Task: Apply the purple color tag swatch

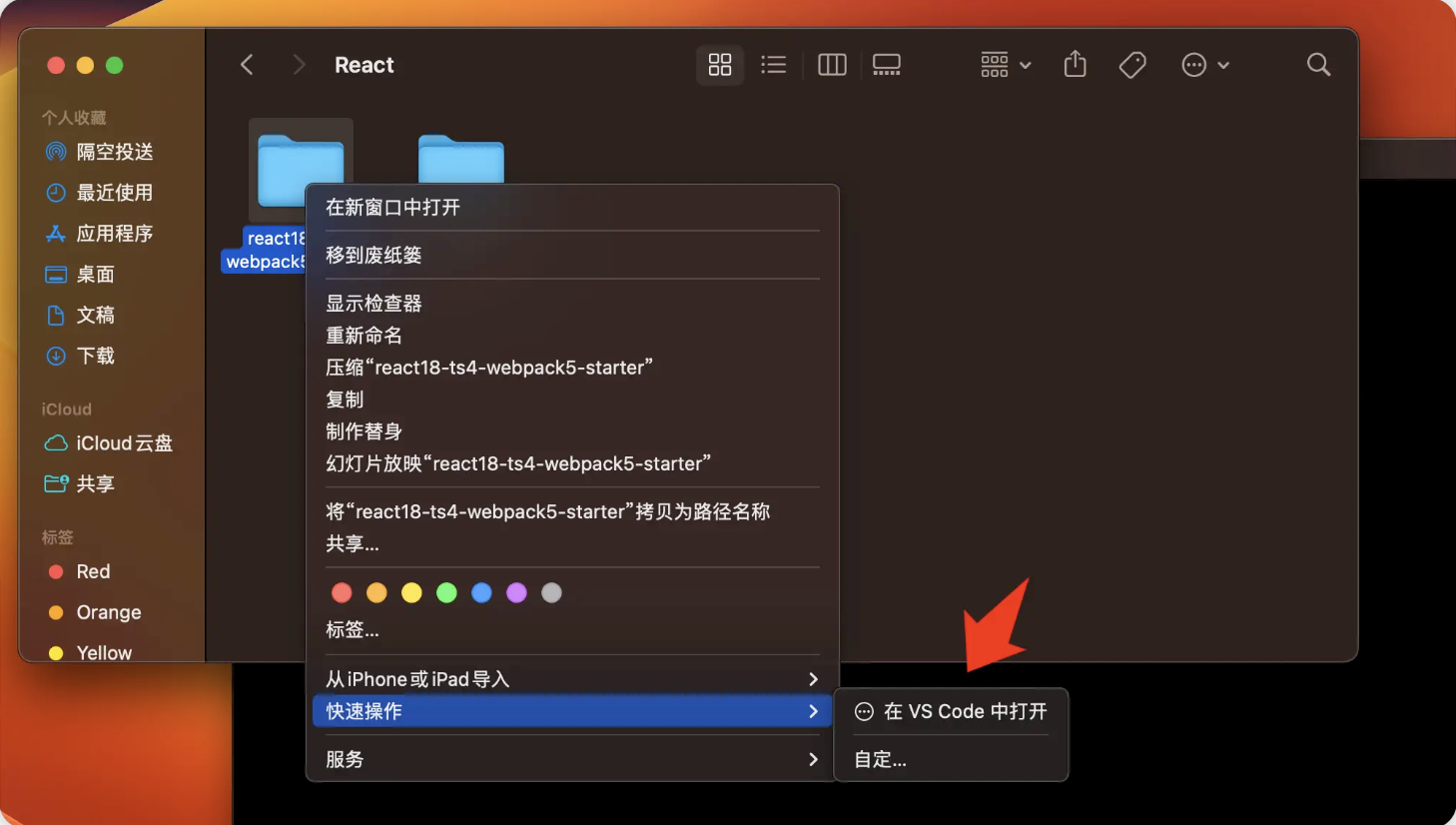Action: [x=516, y=593]
